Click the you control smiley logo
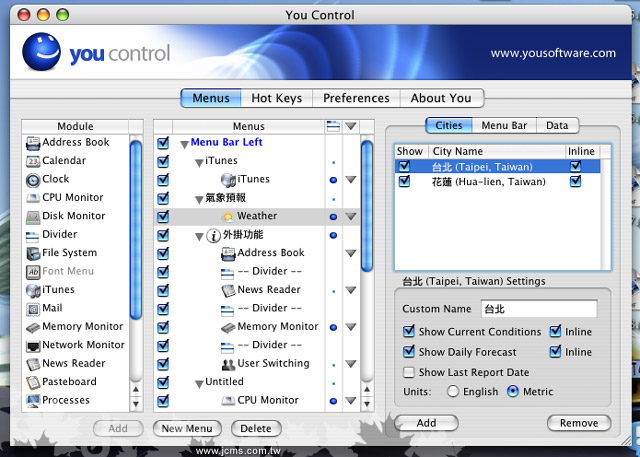The width and height of the screenshot is (640, 457). [x=41, y=51]
